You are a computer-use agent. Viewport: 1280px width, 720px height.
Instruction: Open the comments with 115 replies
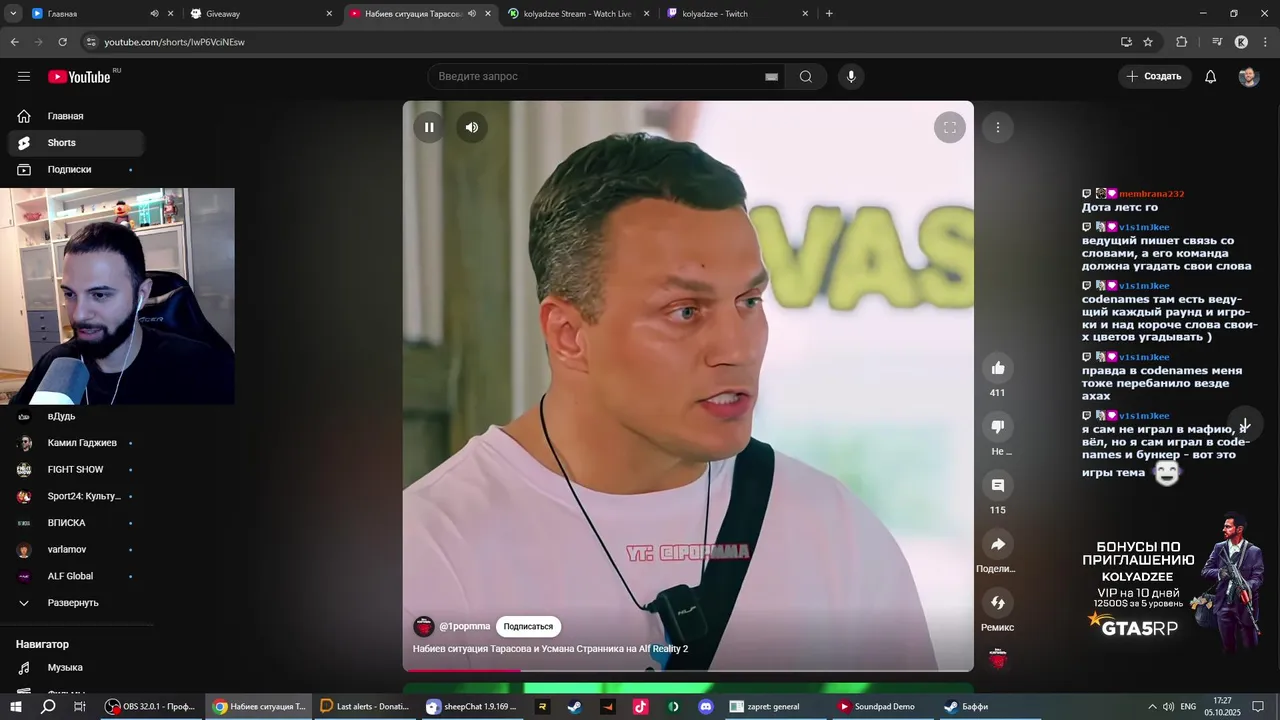(x=997, y=485)
